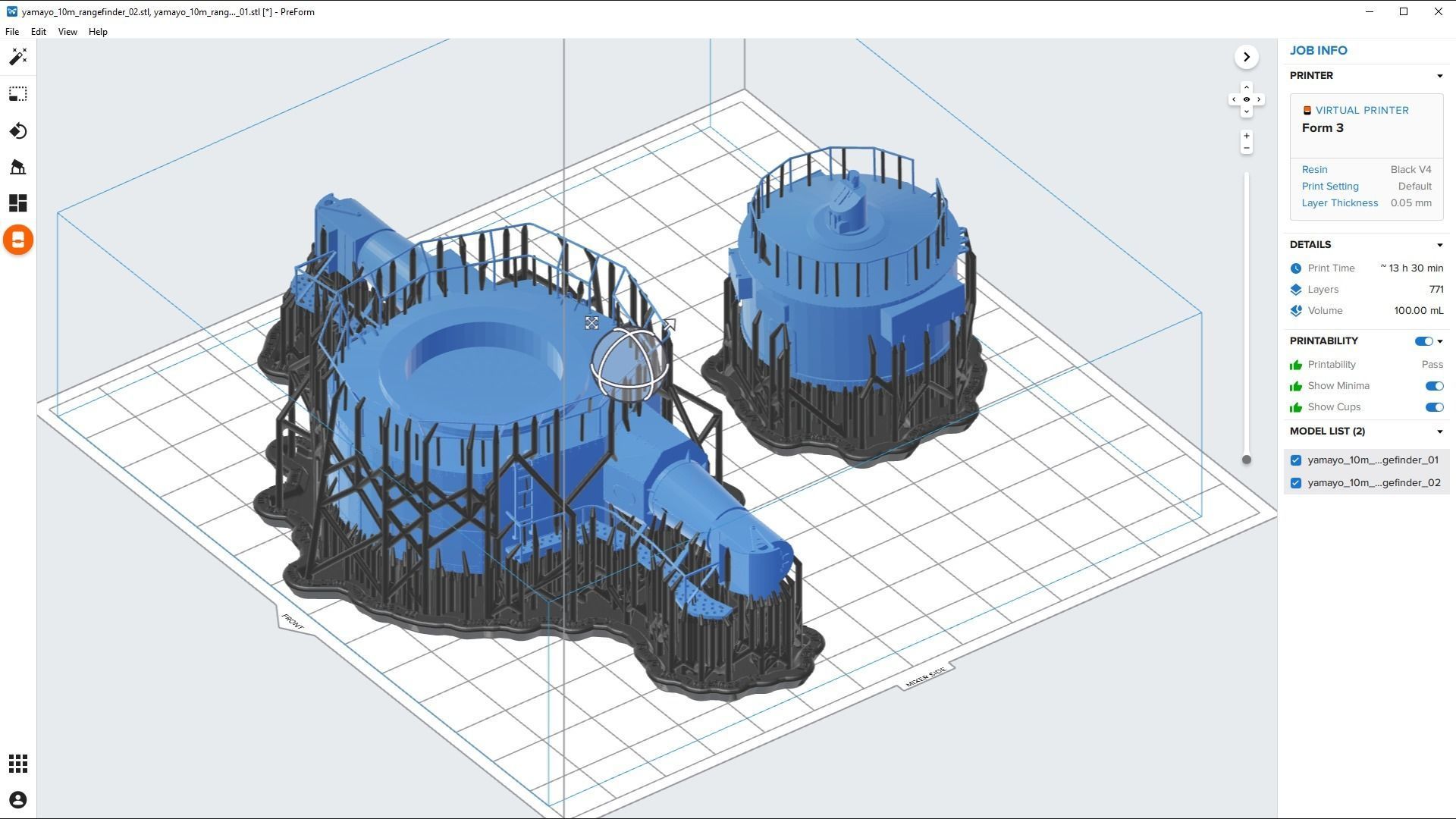1456x819 pixels.
Task: Open the Layout tool
Action: [18, 203]
